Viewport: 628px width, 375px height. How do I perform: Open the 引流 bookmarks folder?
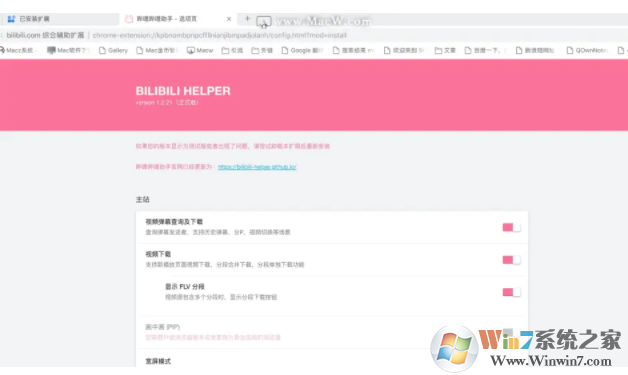coord(232,50)
